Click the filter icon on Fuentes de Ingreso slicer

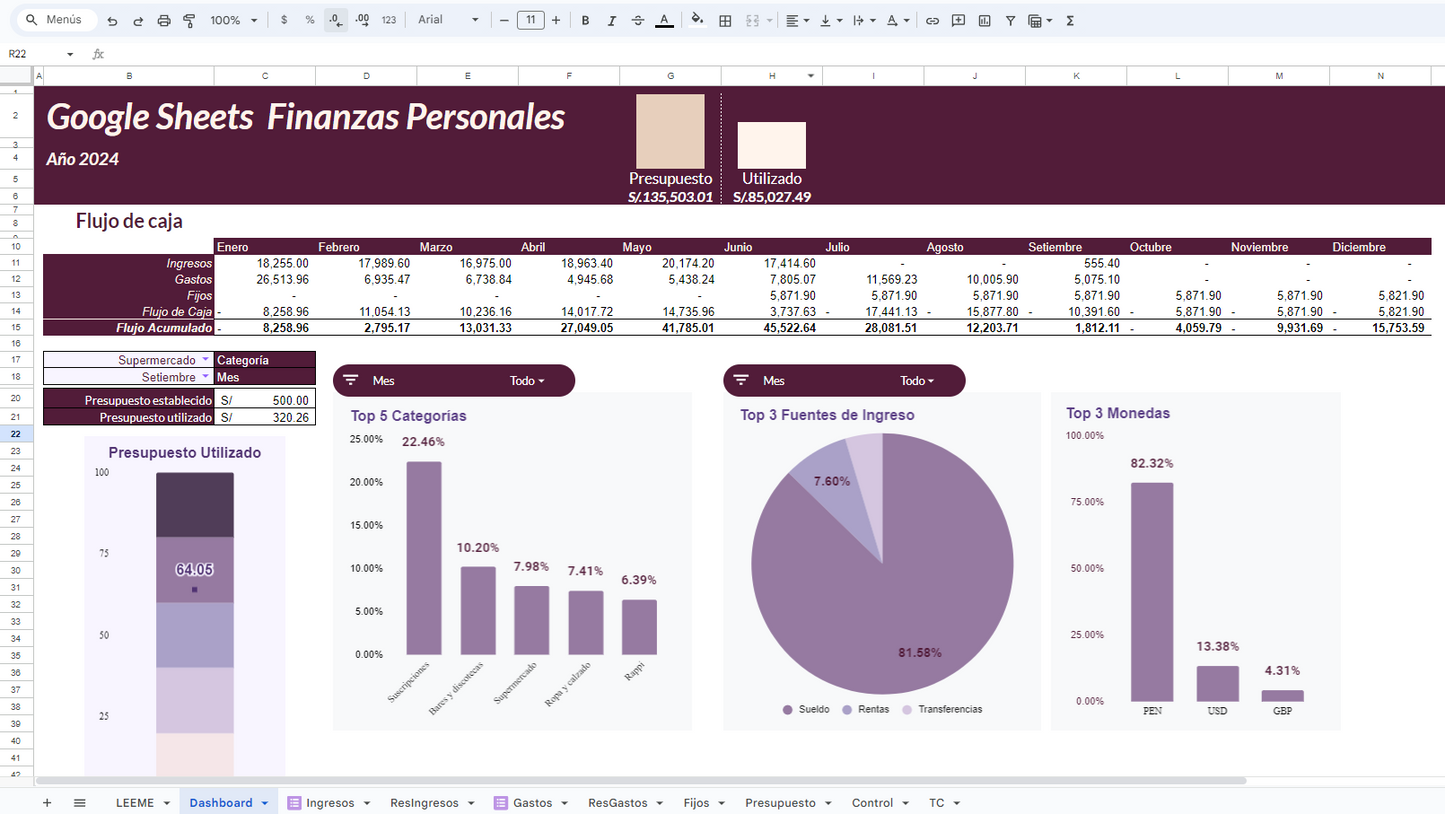point(741,380)
